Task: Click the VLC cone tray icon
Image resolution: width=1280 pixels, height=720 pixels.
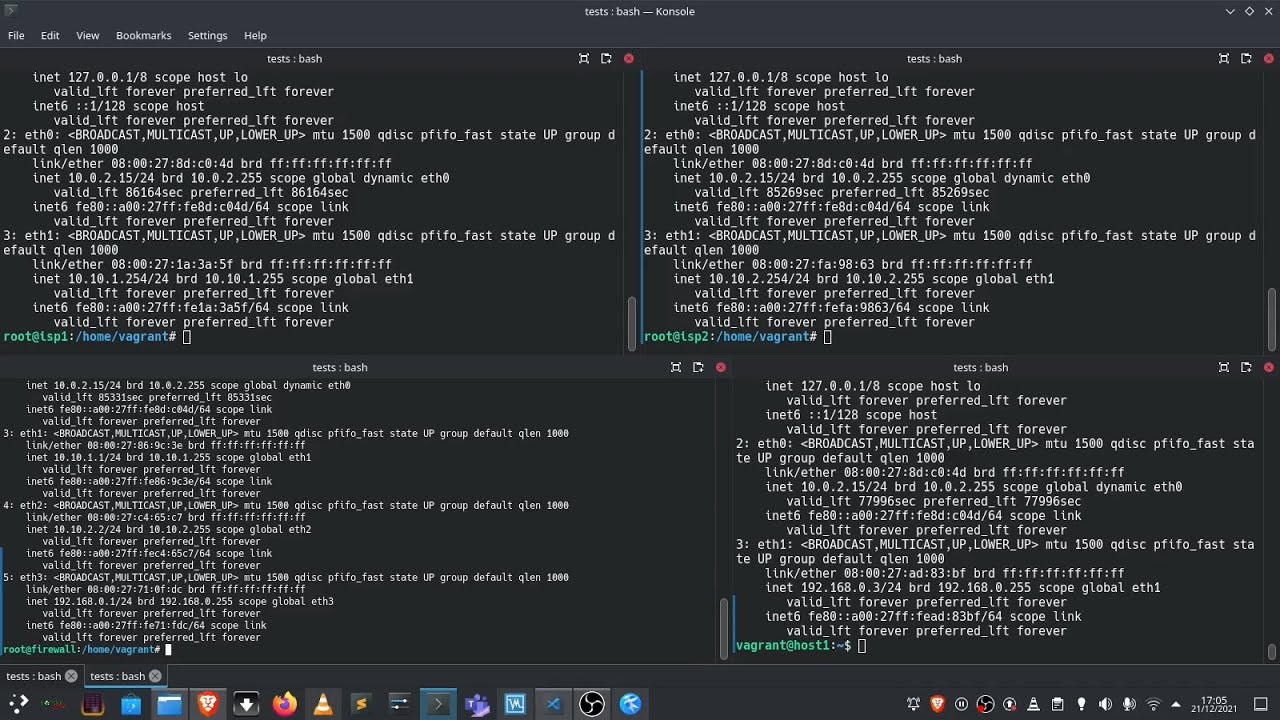Action: click(1033, 704)
